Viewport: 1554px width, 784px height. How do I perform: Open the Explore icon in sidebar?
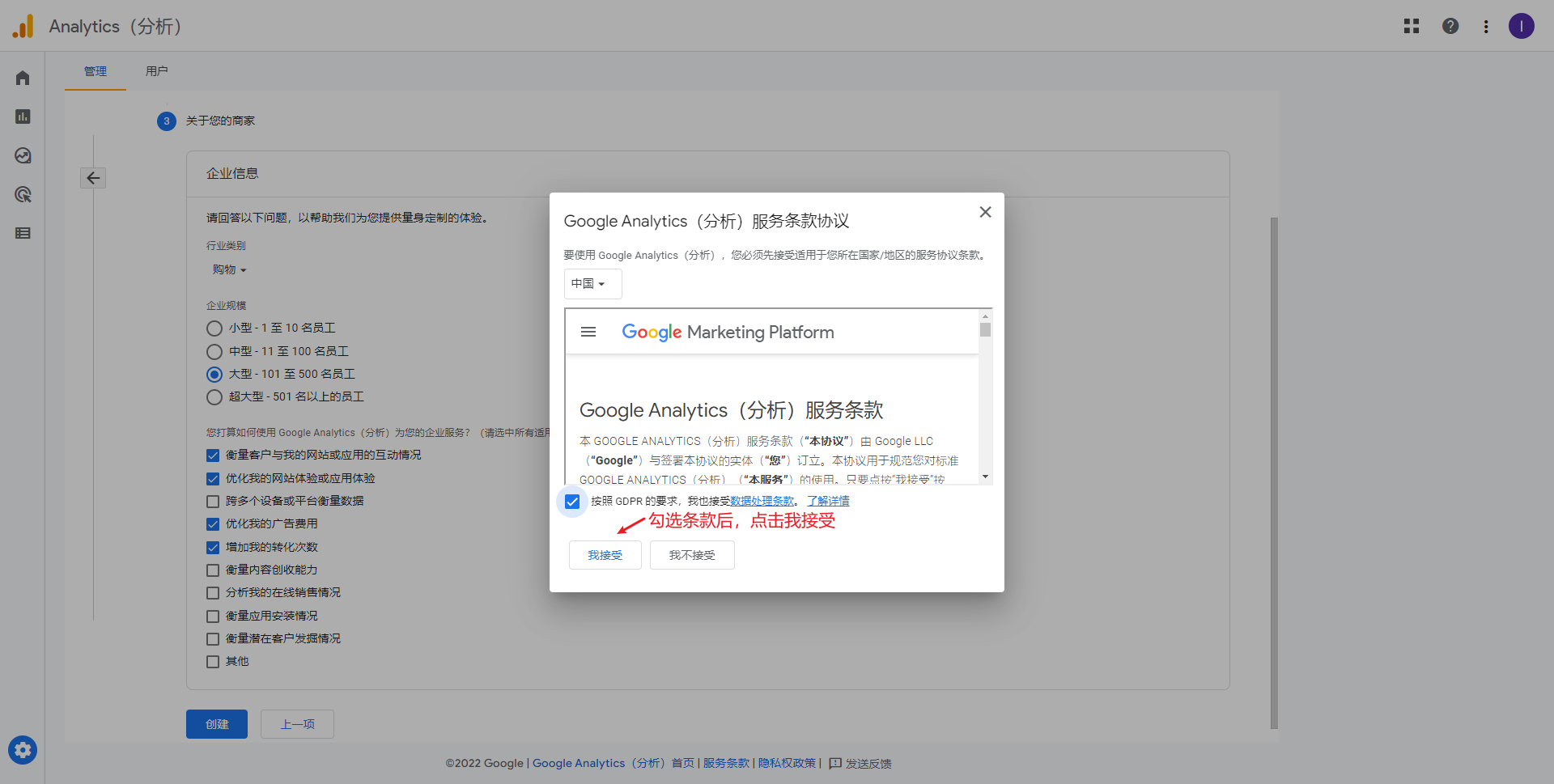23,155
